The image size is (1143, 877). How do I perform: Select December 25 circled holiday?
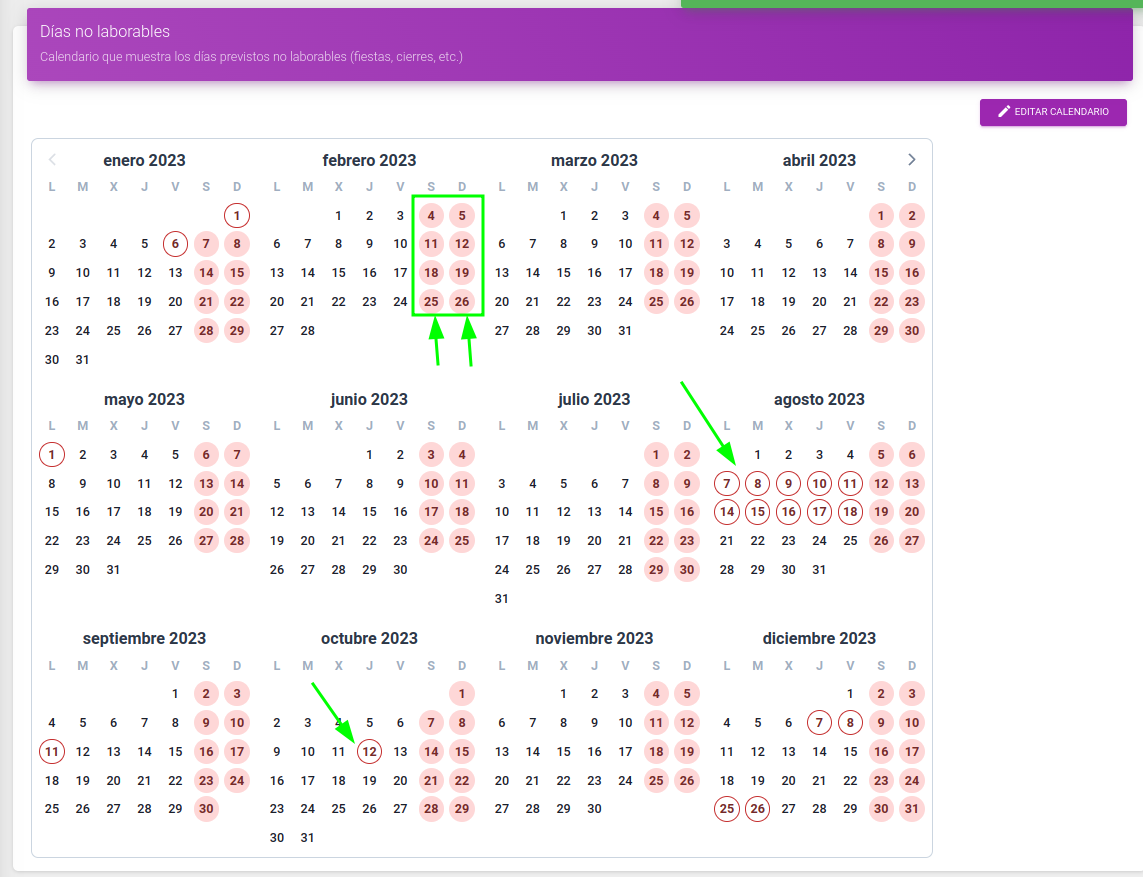click(727, 809)
